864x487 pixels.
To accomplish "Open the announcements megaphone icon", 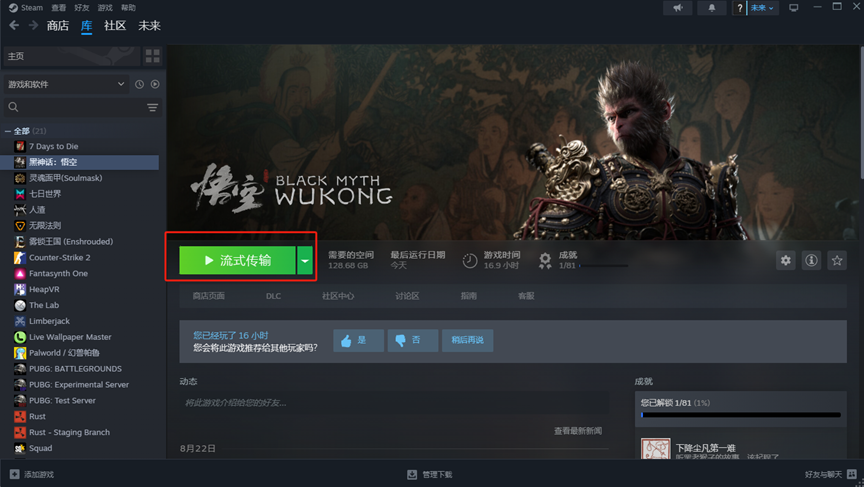I will [x=678, y=8].
